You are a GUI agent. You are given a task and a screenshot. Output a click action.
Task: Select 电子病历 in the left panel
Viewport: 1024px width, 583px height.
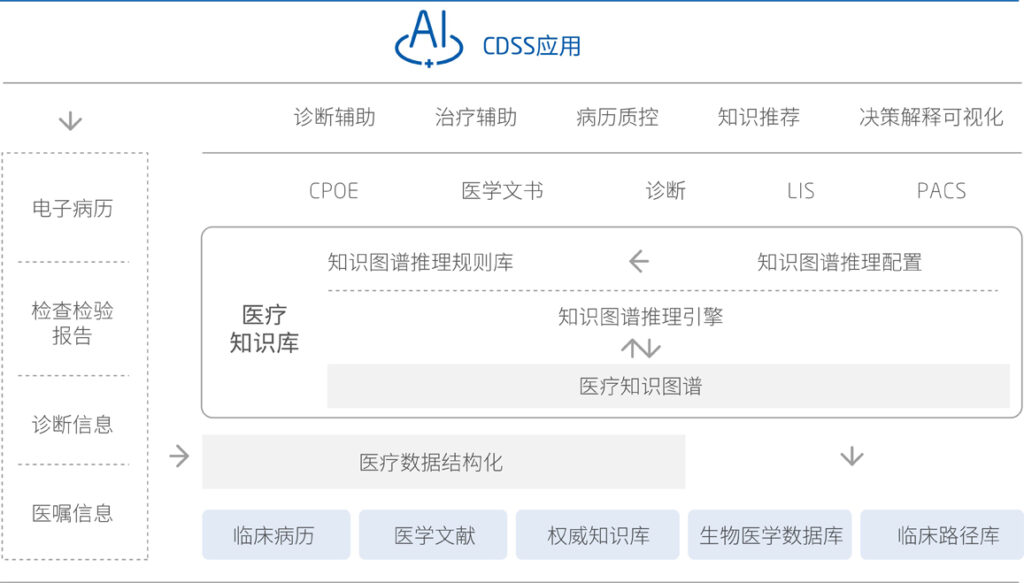[x=73, y=209]
